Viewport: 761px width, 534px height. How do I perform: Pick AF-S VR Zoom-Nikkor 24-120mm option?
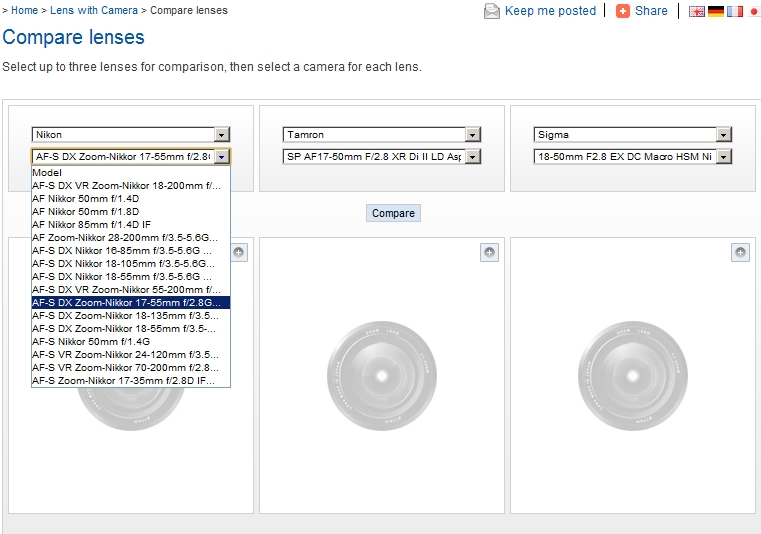point(131,355)
